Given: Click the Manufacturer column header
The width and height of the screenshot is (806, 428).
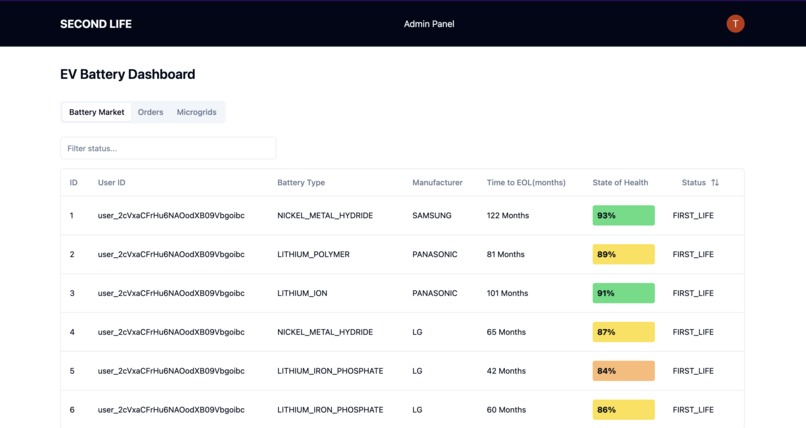Looking at the screenshot, I should coord(437,182).
